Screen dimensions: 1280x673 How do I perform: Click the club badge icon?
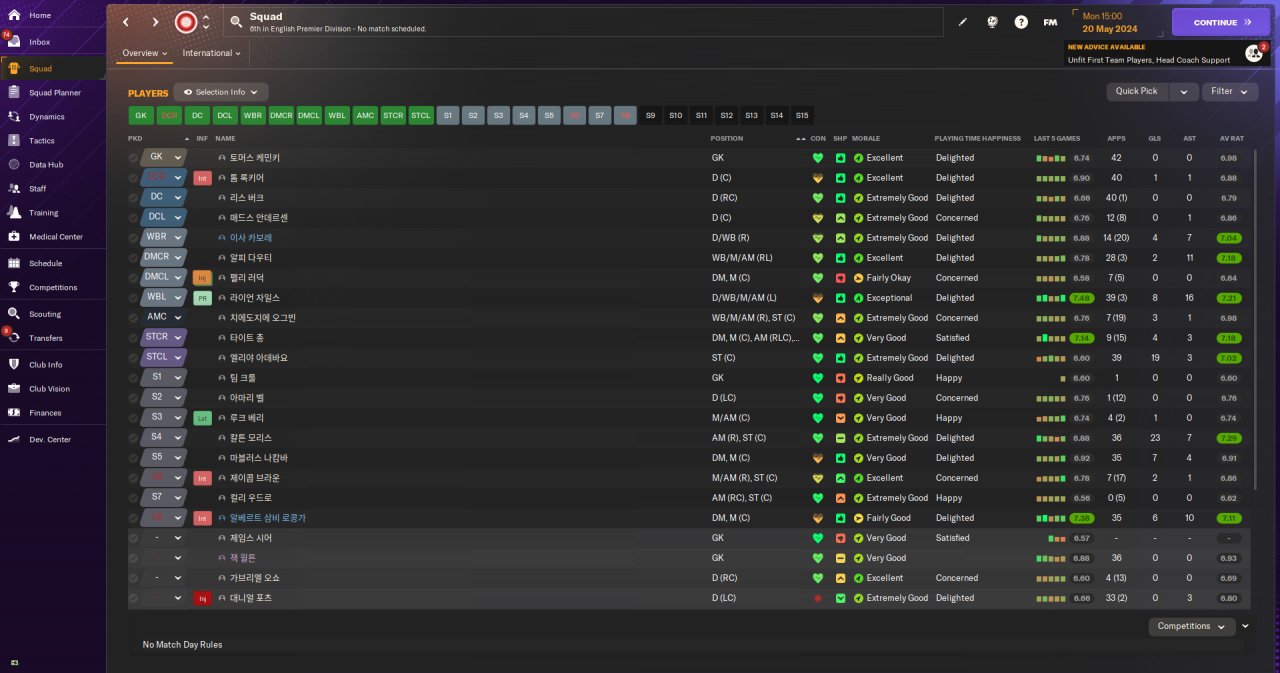pos(185,22)
